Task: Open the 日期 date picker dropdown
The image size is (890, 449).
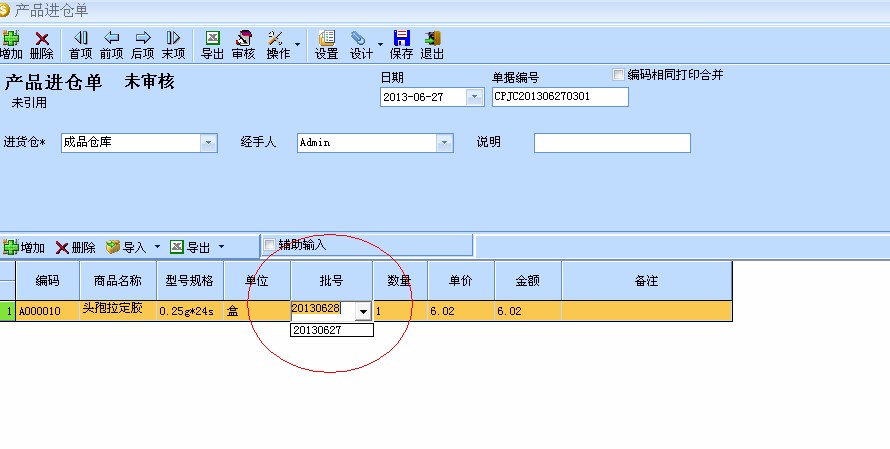Action: tap(475, 97)
